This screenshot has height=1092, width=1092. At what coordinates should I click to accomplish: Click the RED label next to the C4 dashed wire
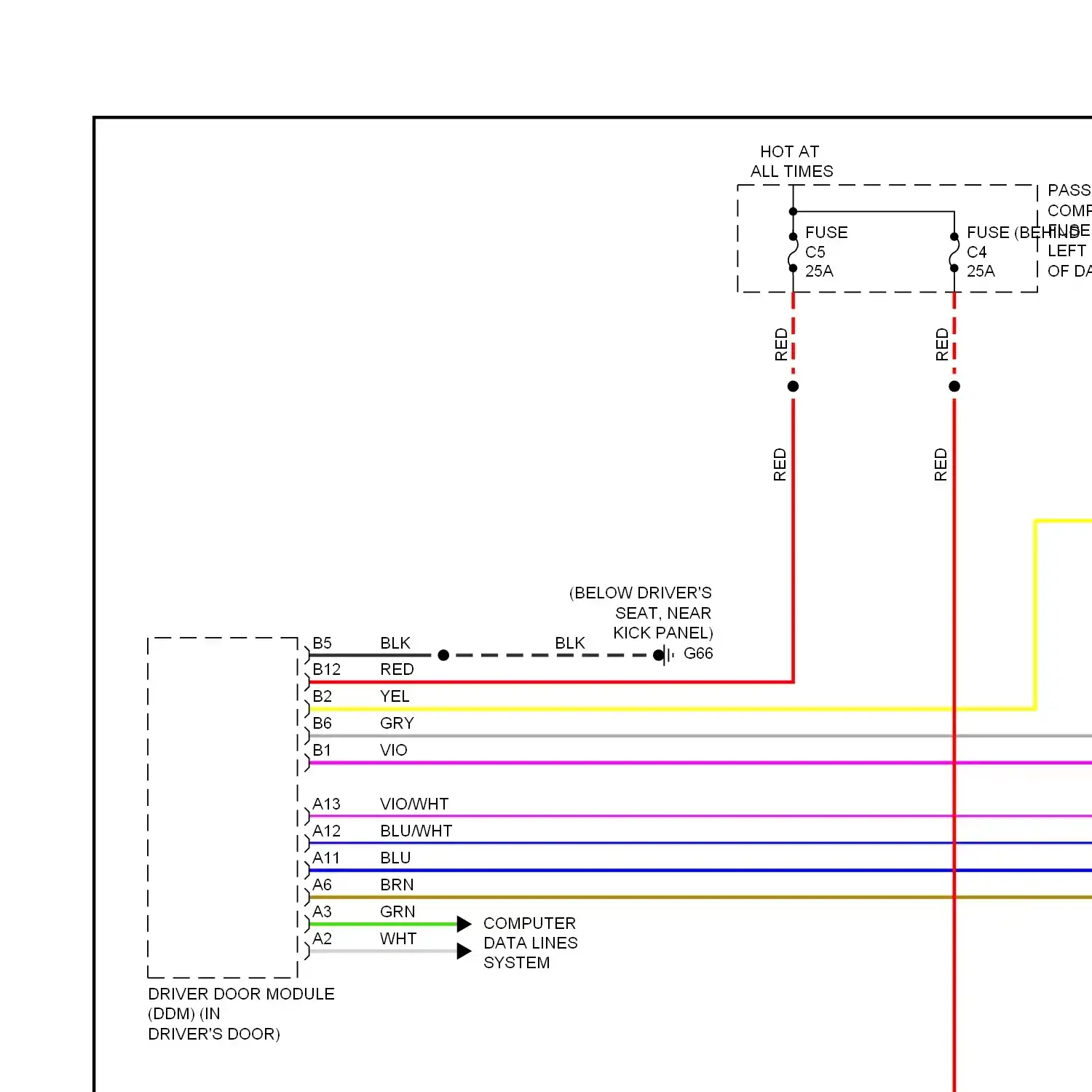[942, 344]
